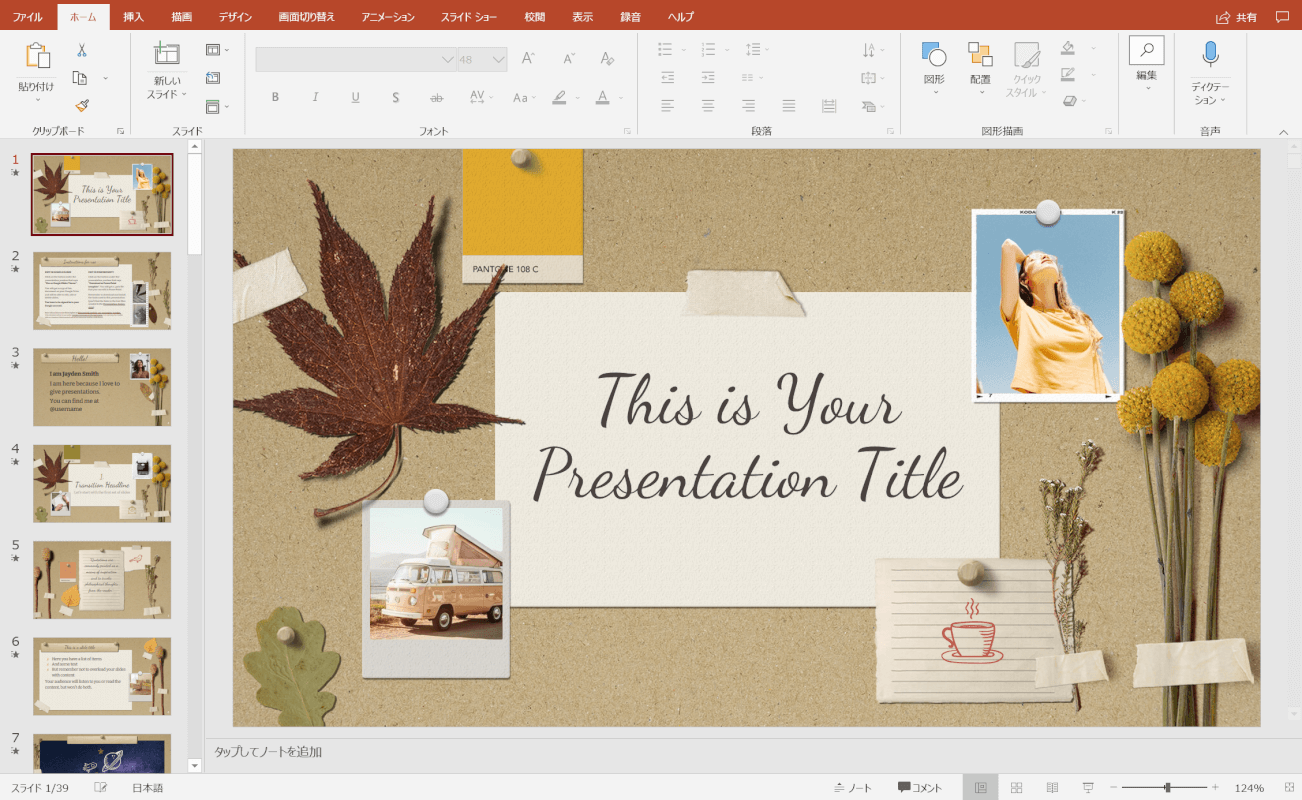Click the Format Painter brush icon
The width and height of the screenshot is (1302, 800).
point(81,105)
